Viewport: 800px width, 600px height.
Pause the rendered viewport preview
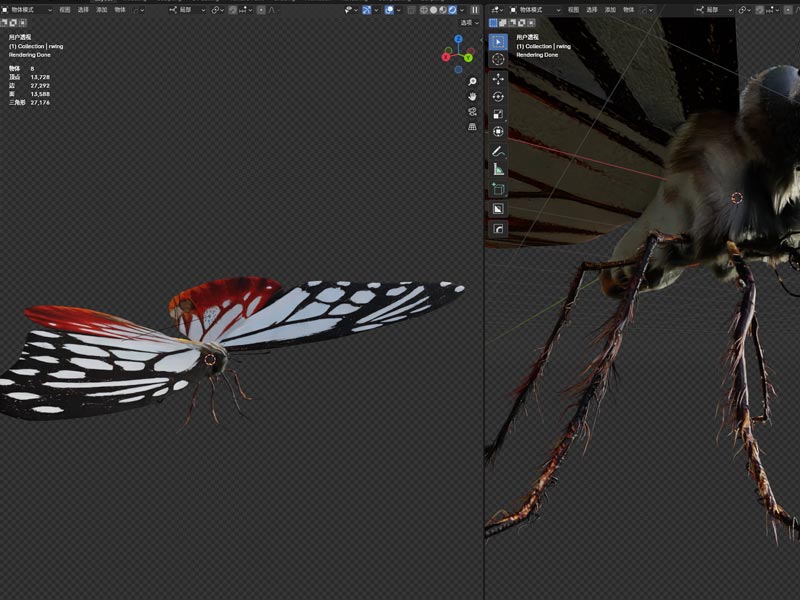coord(474,10)
